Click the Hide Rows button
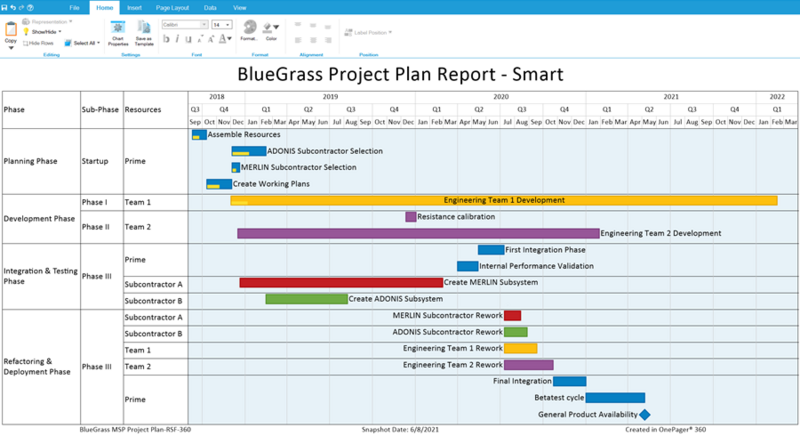This screenshot has width=800, height=436. [x=38, y=43]
